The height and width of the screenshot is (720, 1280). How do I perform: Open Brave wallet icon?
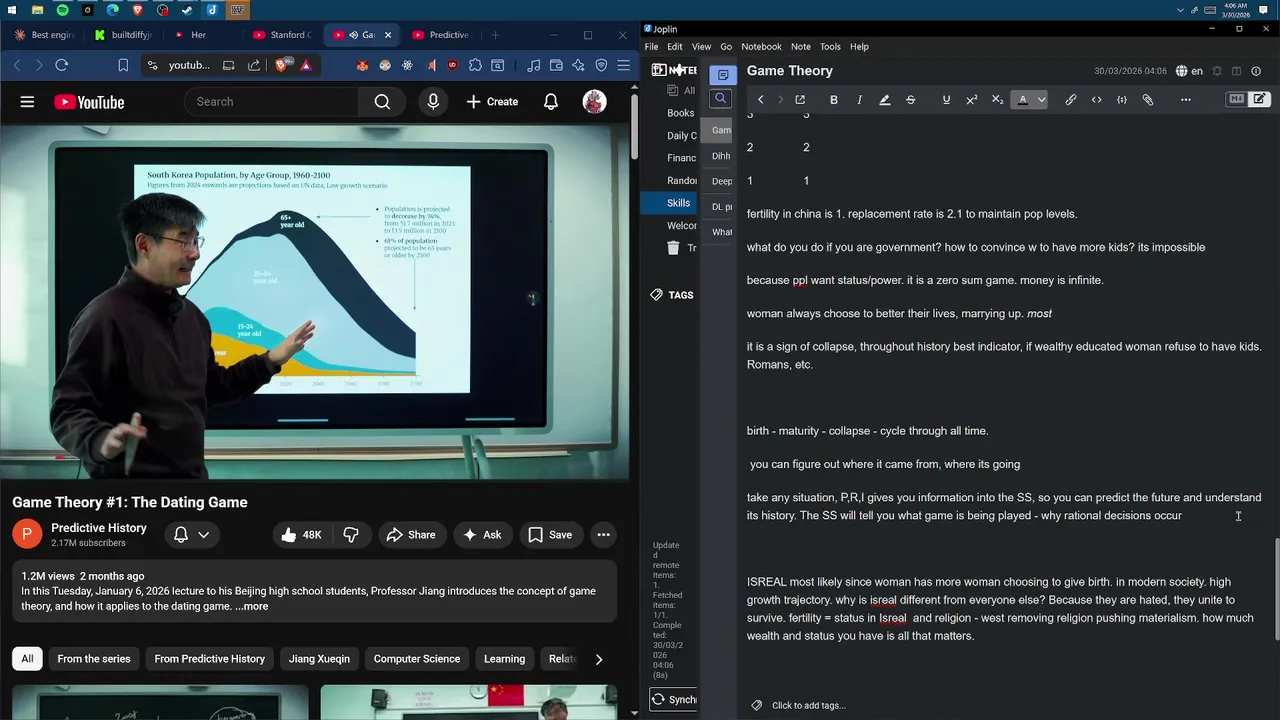point(556,65)
